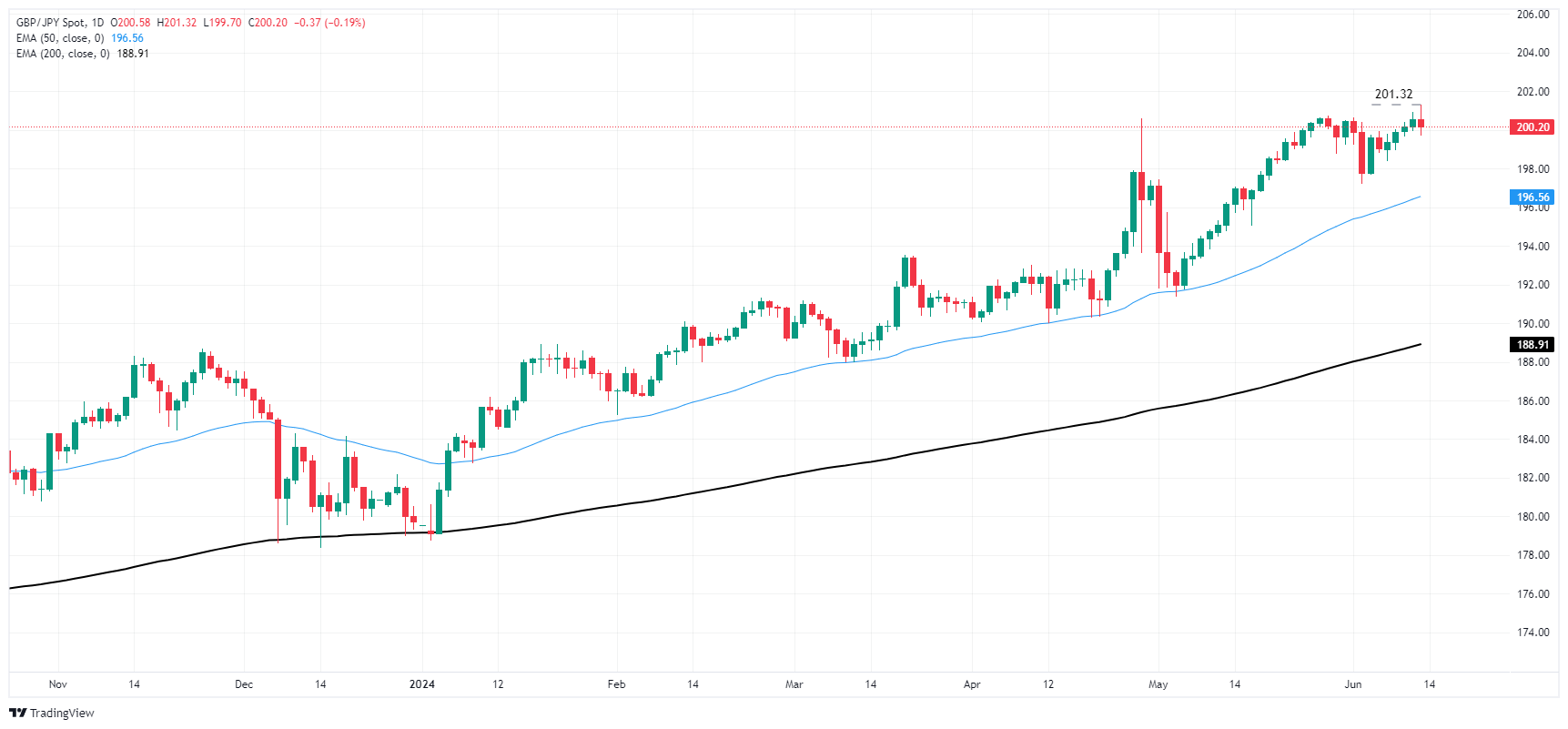Click the 180.00 level on price axis
The height and width of the screenshot is (729, 1568).
click(x=1533, y=517)
